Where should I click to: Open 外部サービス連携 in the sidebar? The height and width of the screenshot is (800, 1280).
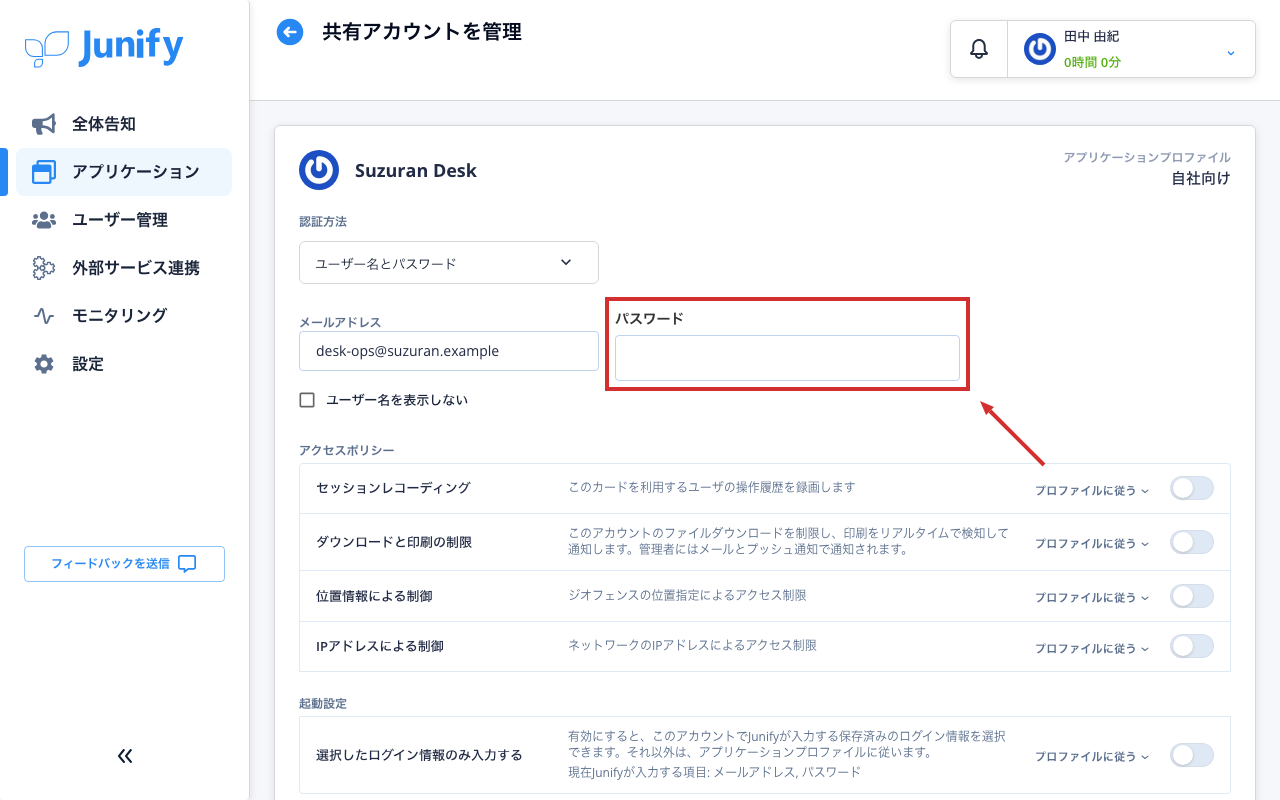coord(124,268)
